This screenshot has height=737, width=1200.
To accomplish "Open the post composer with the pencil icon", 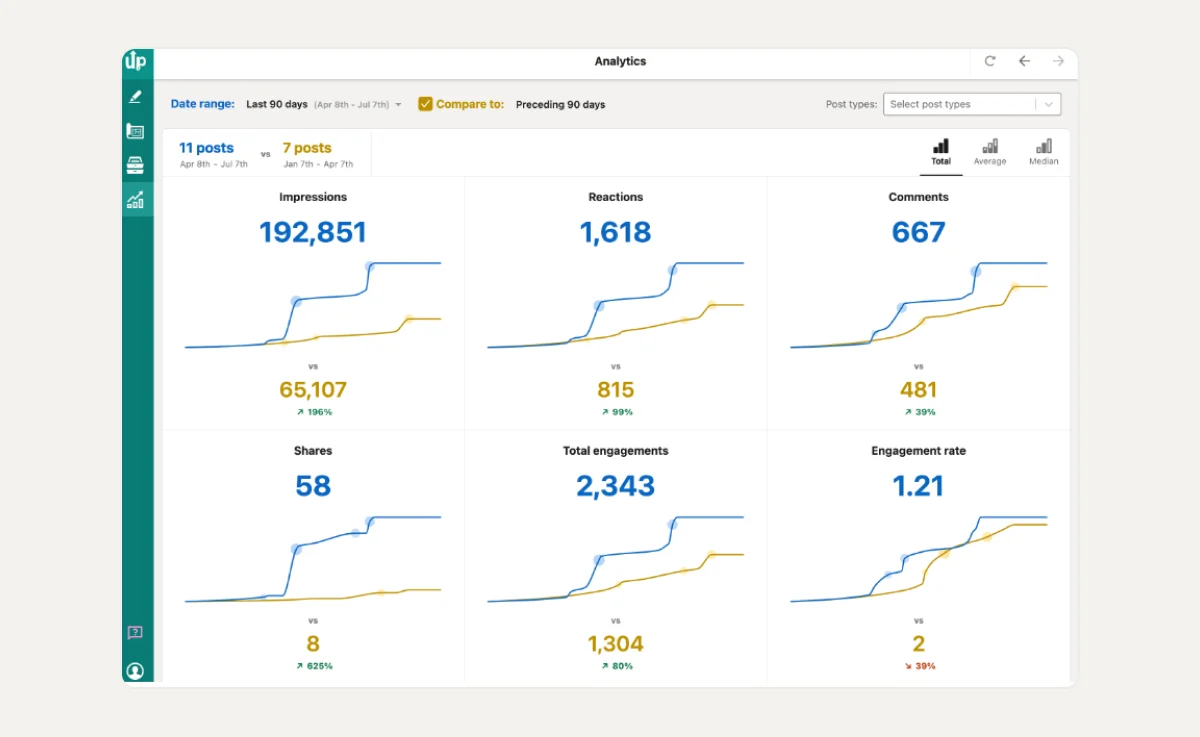I will [x=136, y=97].
